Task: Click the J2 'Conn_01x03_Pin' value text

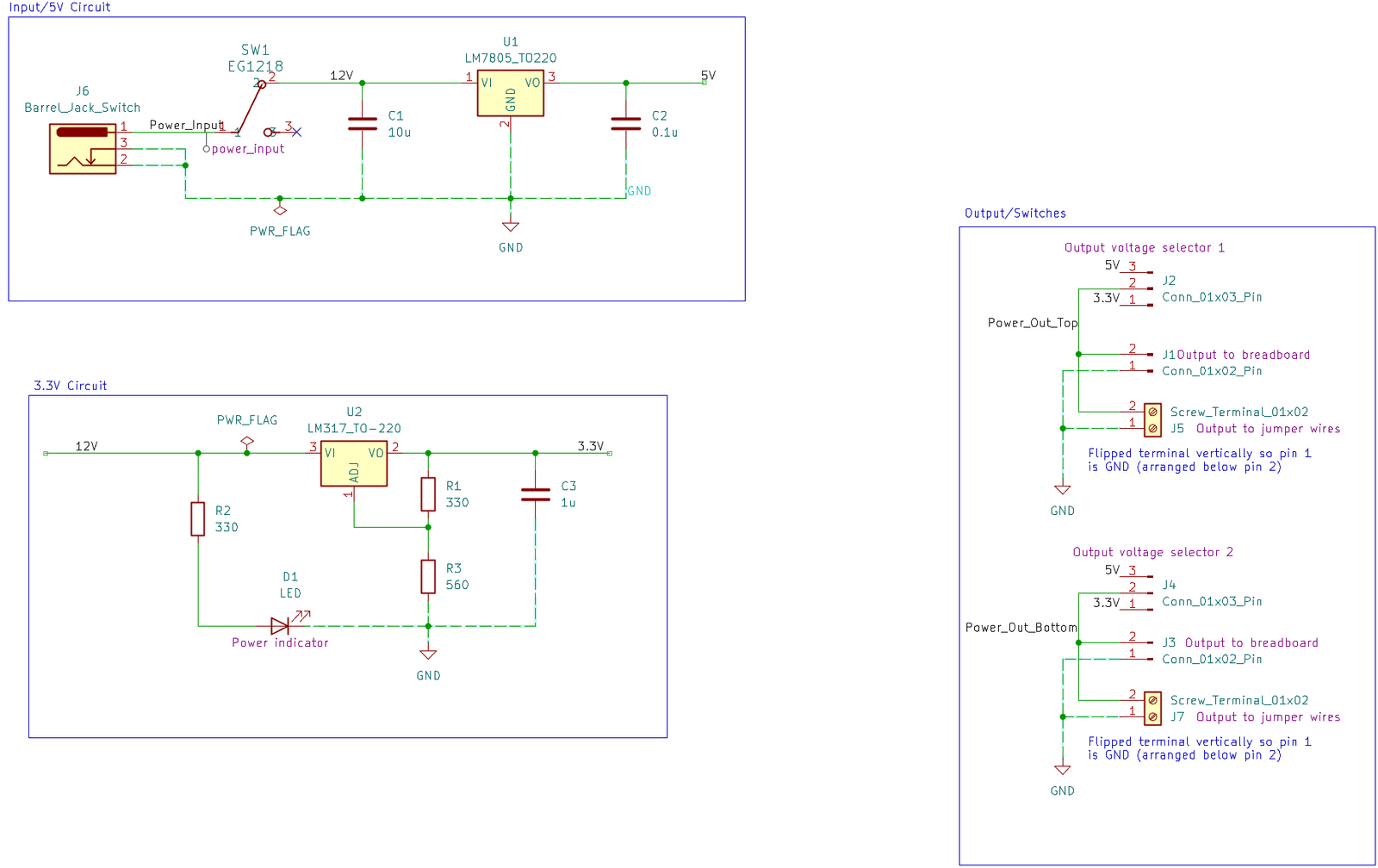Action: 1212,297
